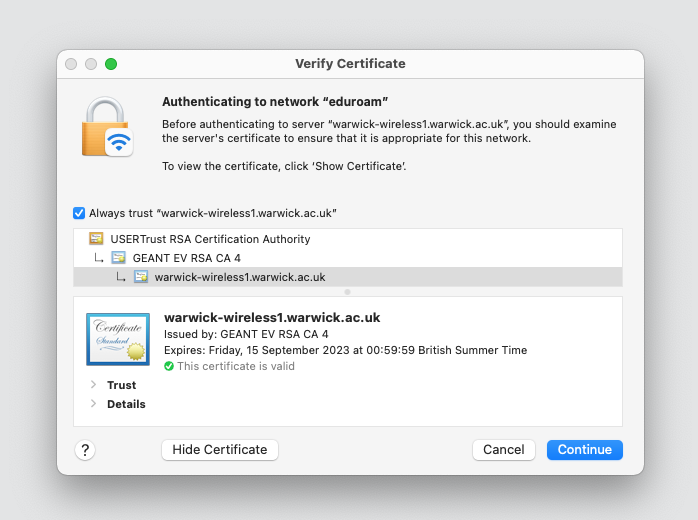Click the green valid checkmark icon
Screen dimensions: 698x520
[x=169, y=366]
